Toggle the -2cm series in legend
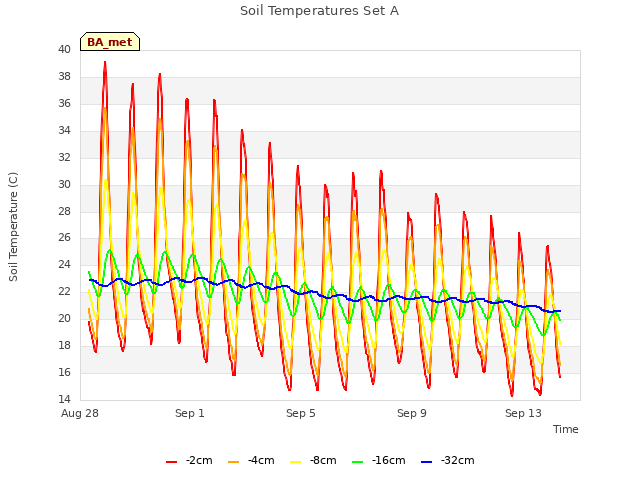Image resolution: width=640 pixels, height=480 pixels. (x=189, y=461)
